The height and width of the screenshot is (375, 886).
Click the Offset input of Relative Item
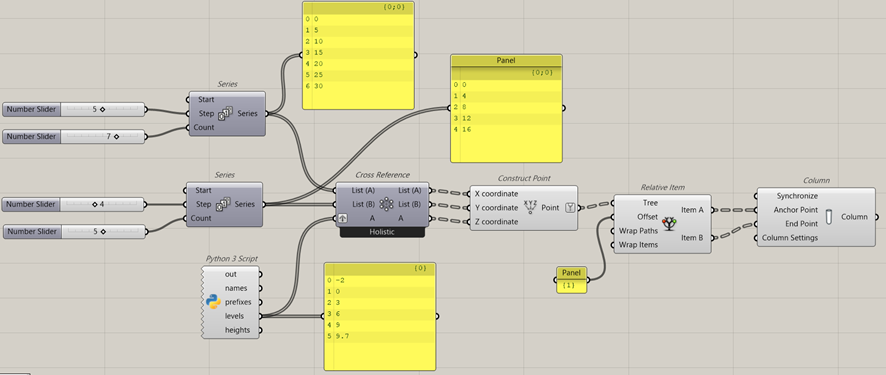pos(647,217)
